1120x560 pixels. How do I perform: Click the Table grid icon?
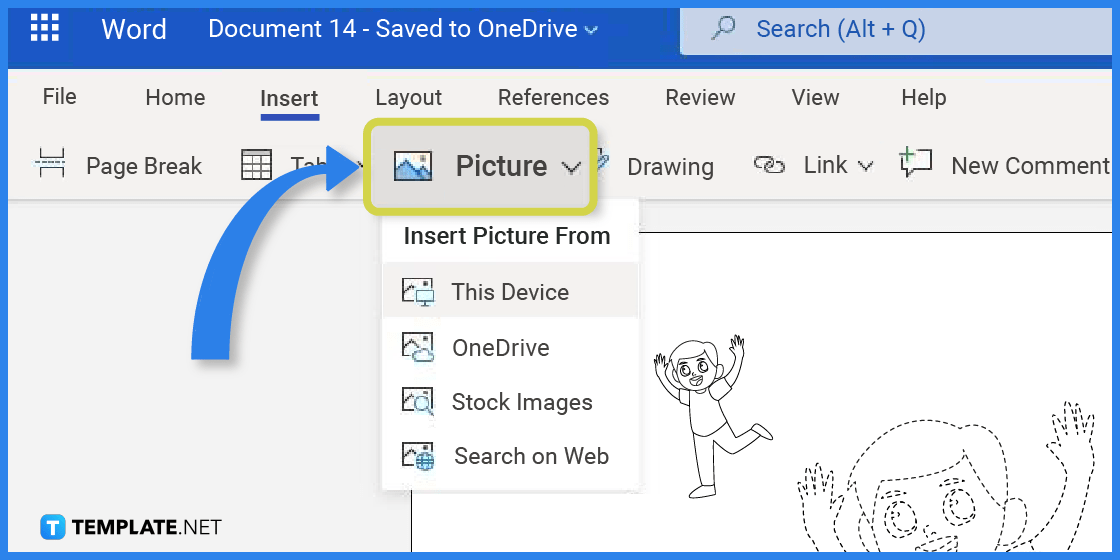click(256, 165)
